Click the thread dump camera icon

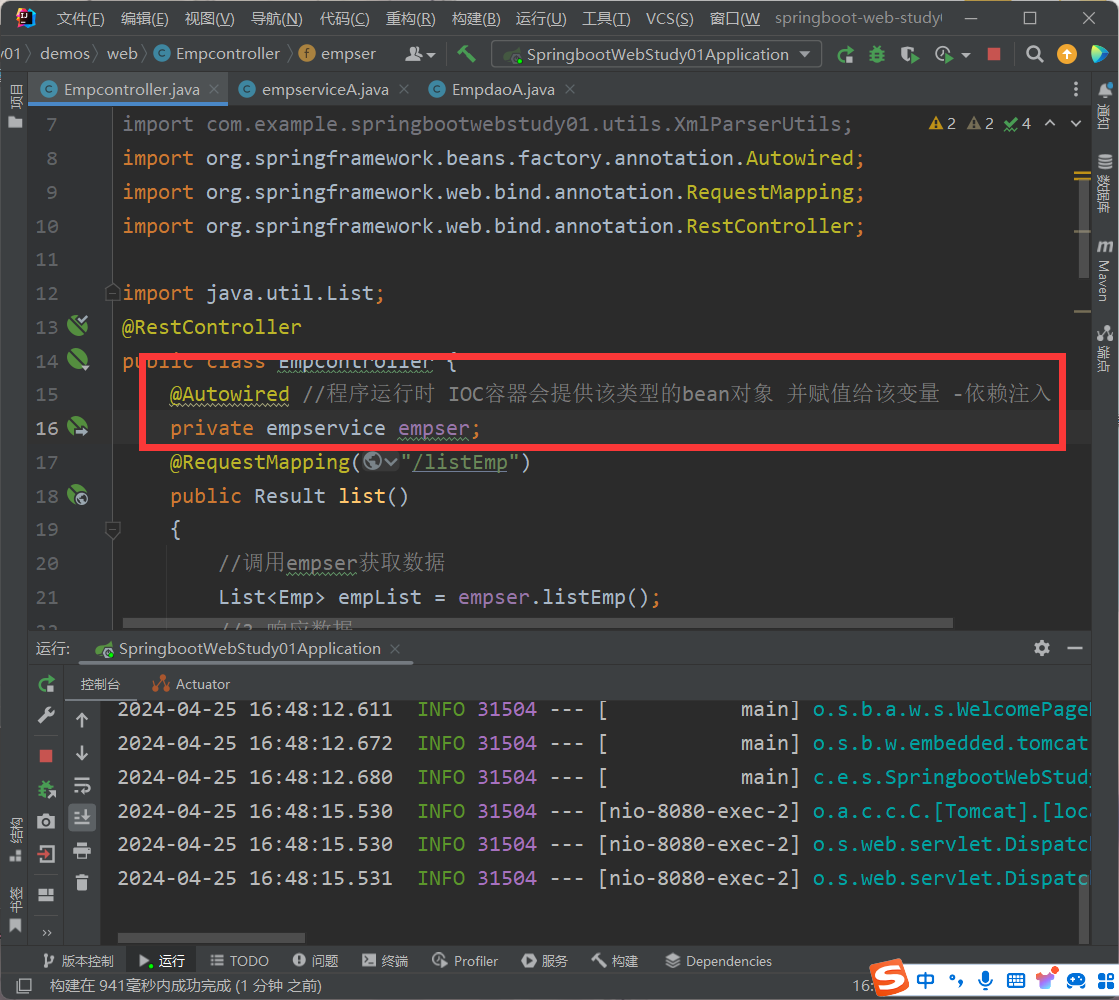point(46,821)
